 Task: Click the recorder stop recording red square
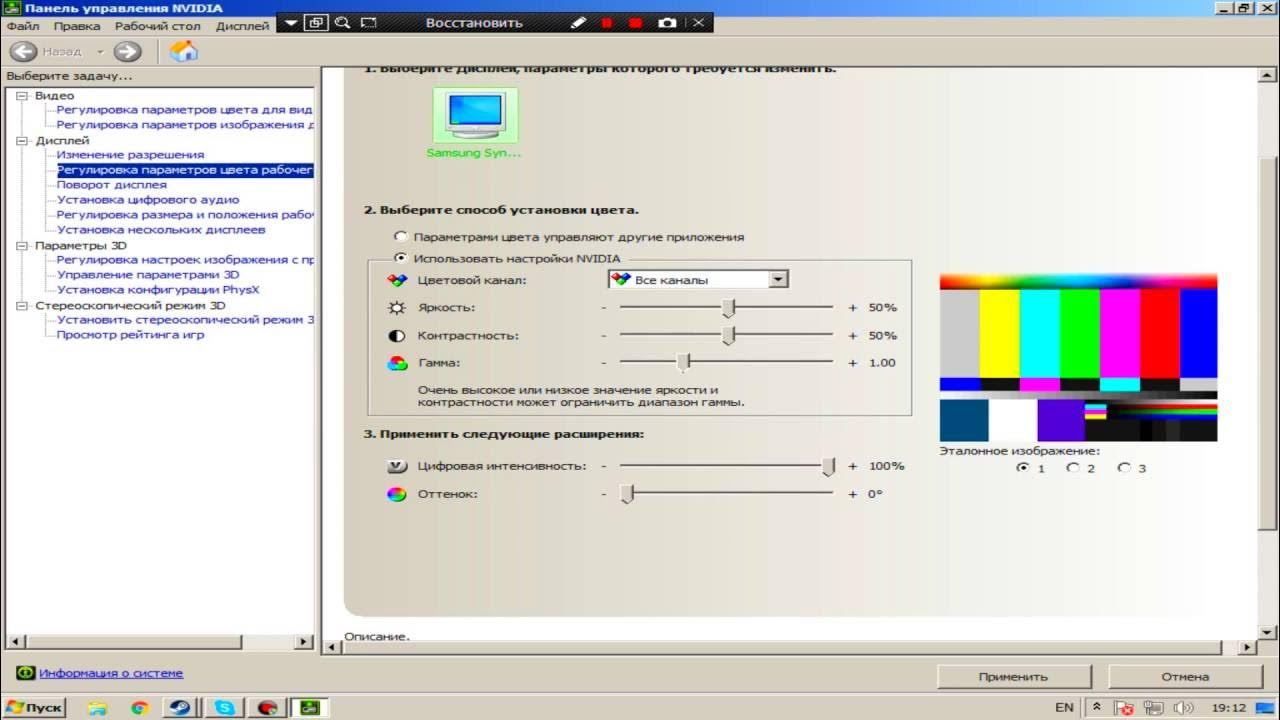(x=635, y=23)
